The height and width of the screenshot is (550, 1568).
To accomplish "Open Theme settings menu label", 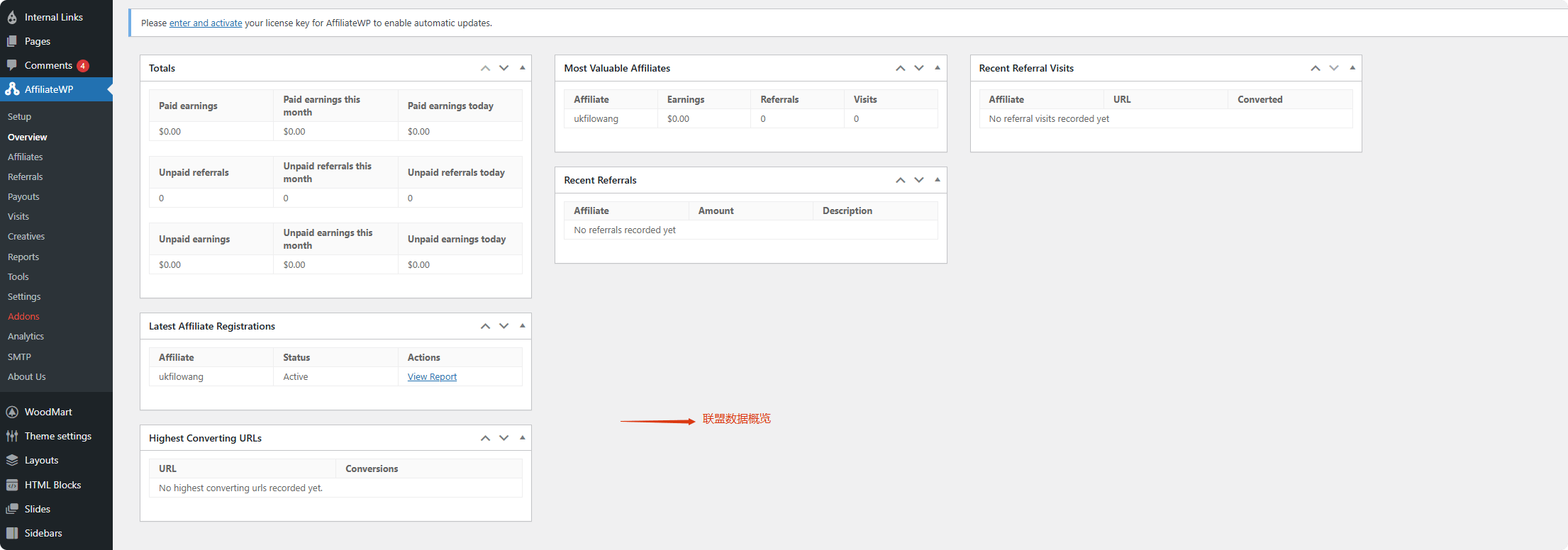I will (58, 436).
